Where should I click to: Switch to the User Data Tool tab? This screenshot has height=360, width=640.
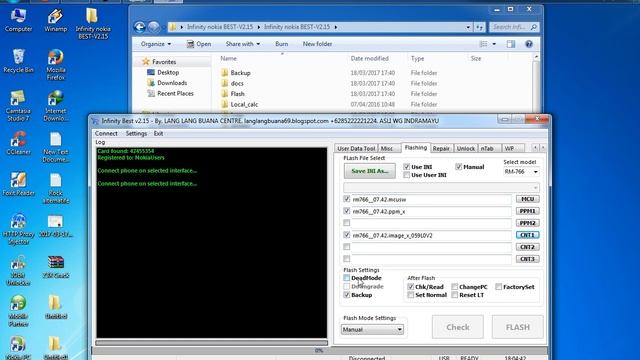356,149
